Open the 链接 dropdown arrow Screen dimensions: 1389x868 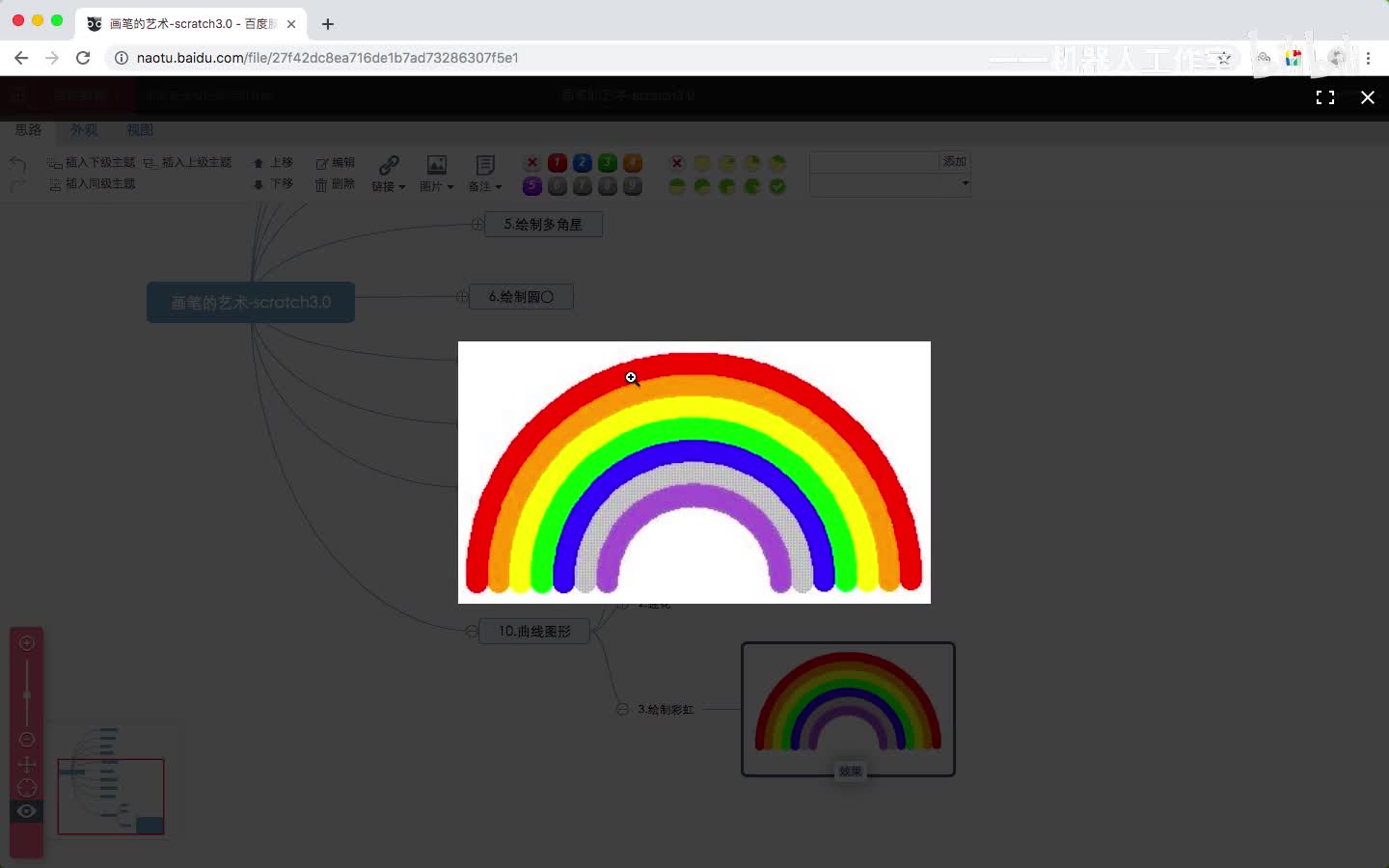[402, 187]
